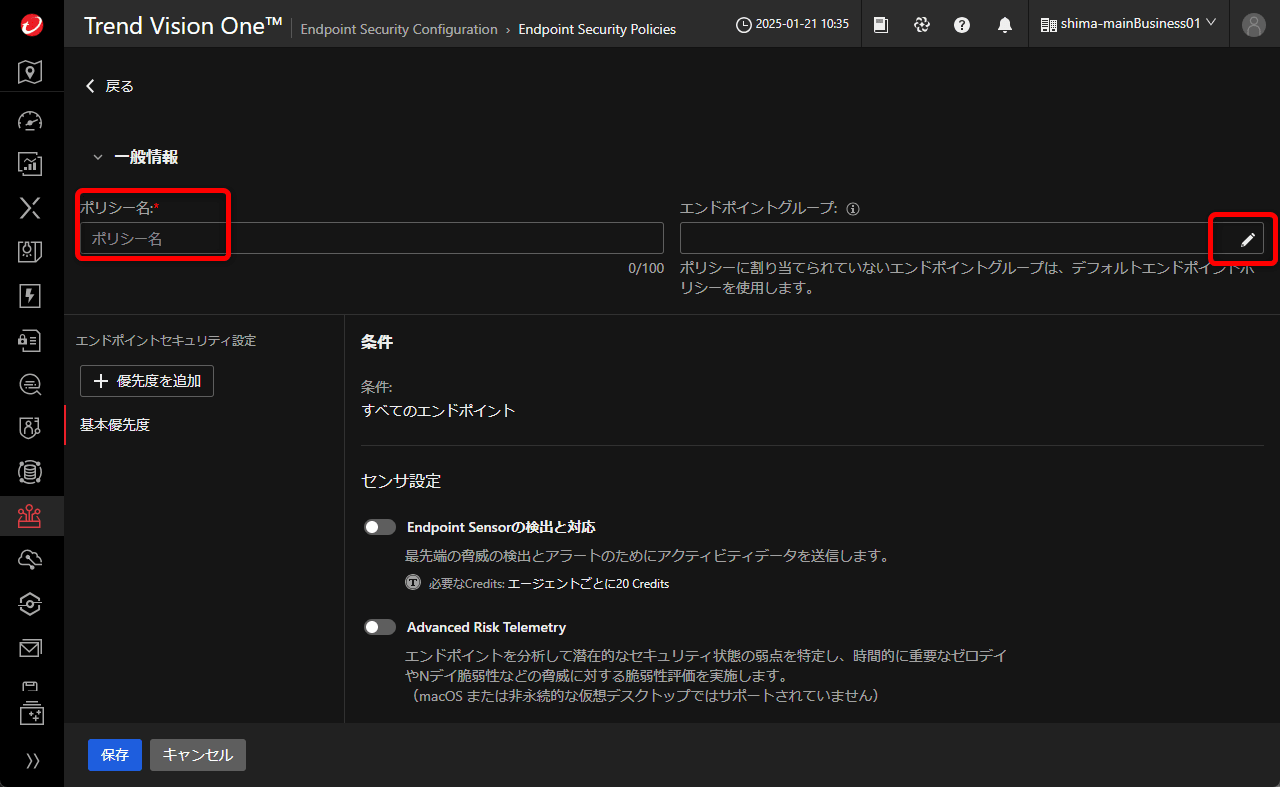Click the pencil edit endpoint group icon
The height and width of the screenshot is (787, 1280).
(1247, 239)
